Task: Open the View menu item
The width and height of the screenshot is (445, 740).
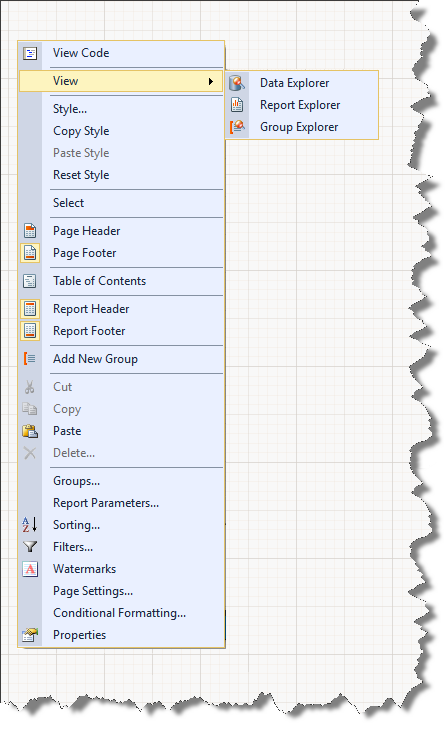Action: pyautogui.click(x=120, y=81)
